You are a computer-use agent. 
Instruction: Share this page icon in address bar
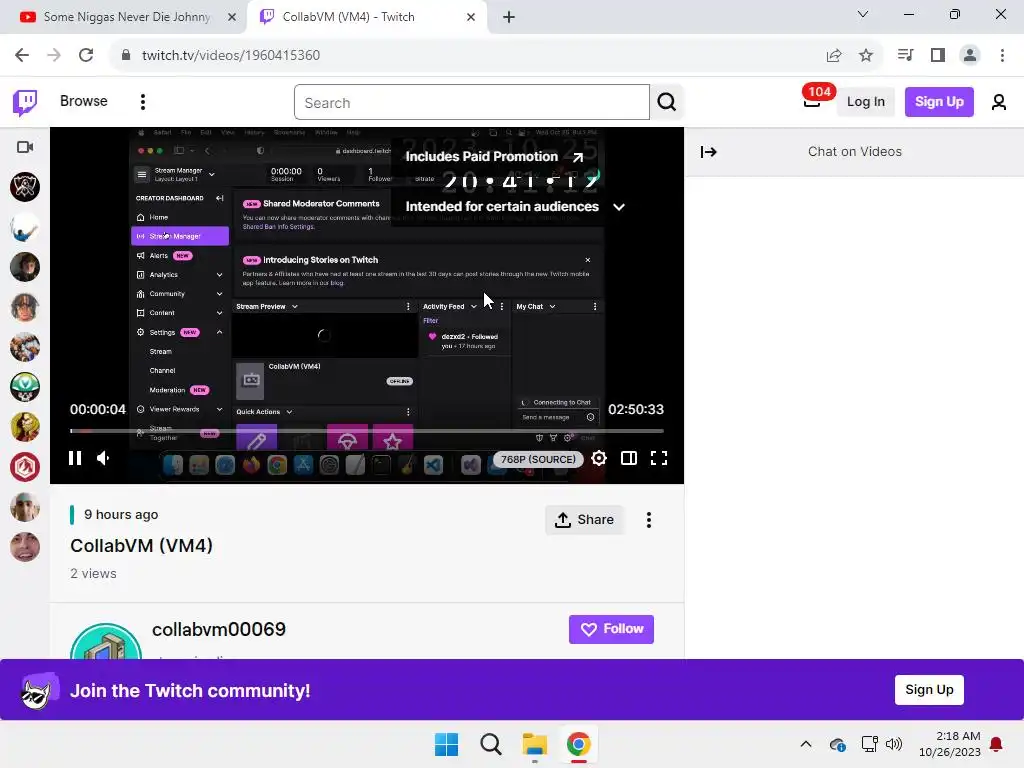[833, 56]
